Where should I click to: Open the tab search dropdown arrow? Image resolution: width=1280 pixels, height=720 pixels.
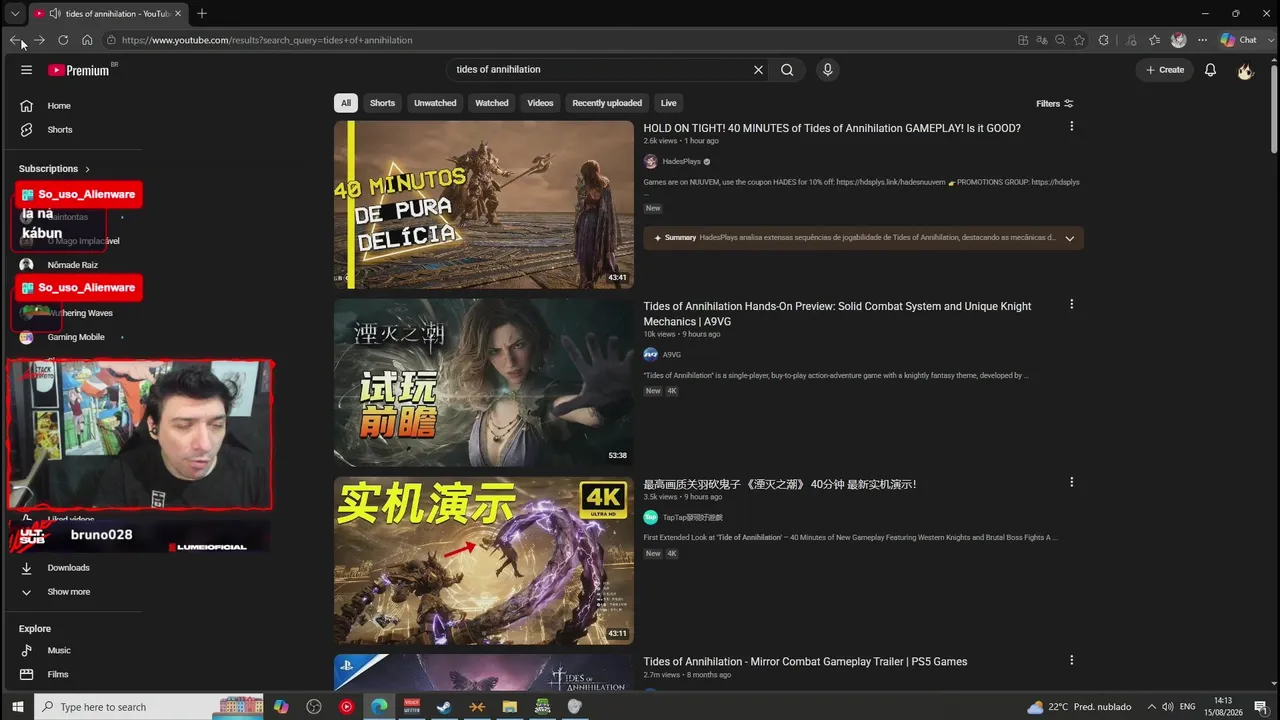15,14
